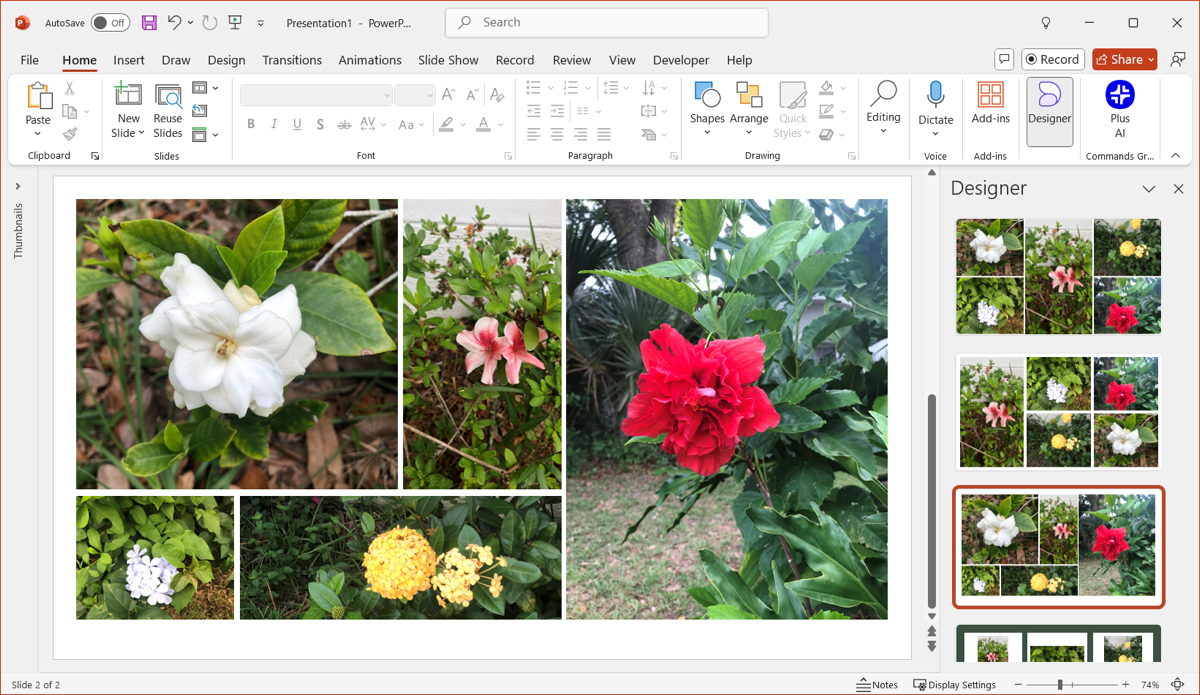Open the Slide Show tab
1200x695 pixels.
[x=448, y=60]
